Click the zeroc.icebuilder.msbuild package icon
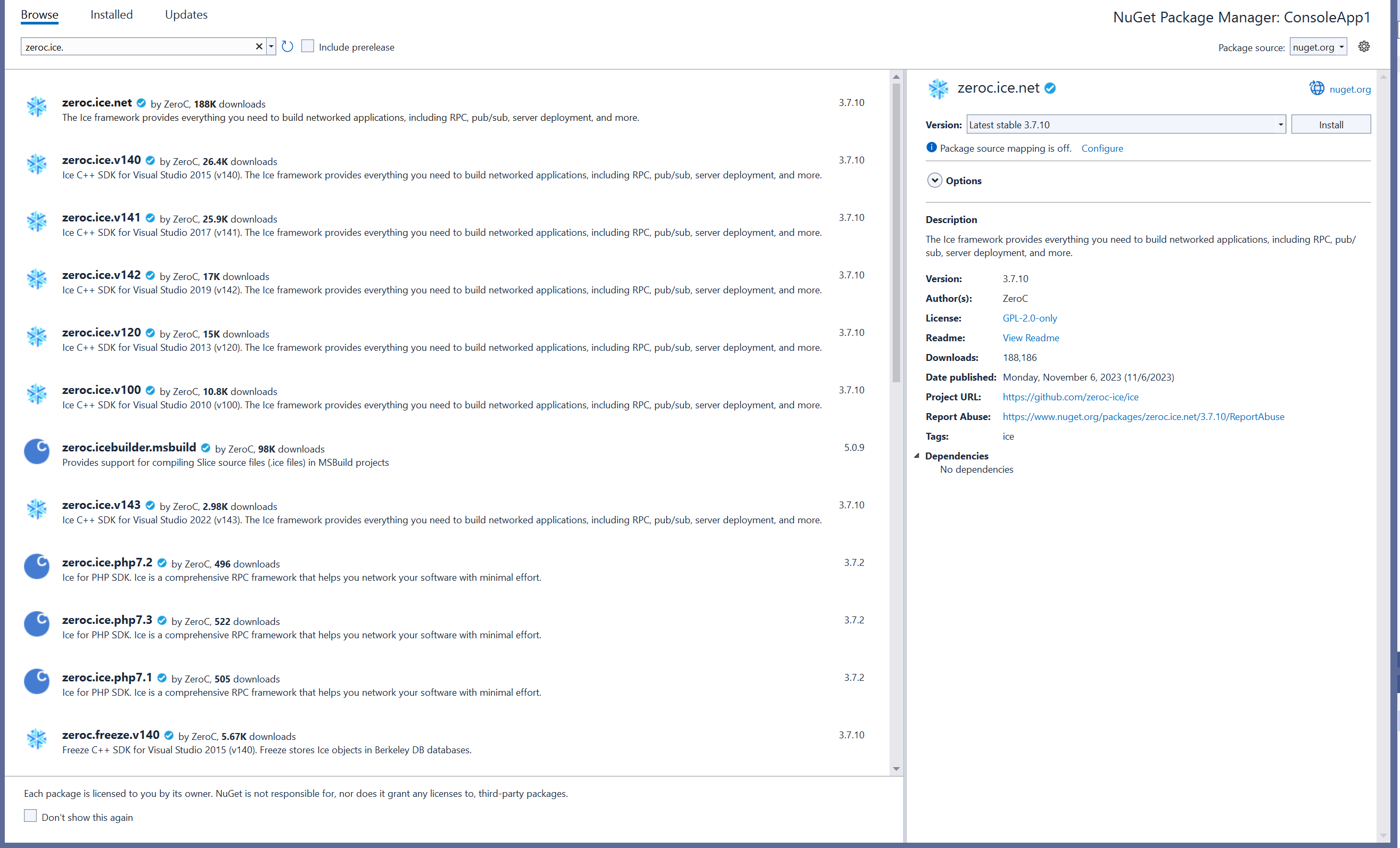1400x848 pixels. point(37,452)
